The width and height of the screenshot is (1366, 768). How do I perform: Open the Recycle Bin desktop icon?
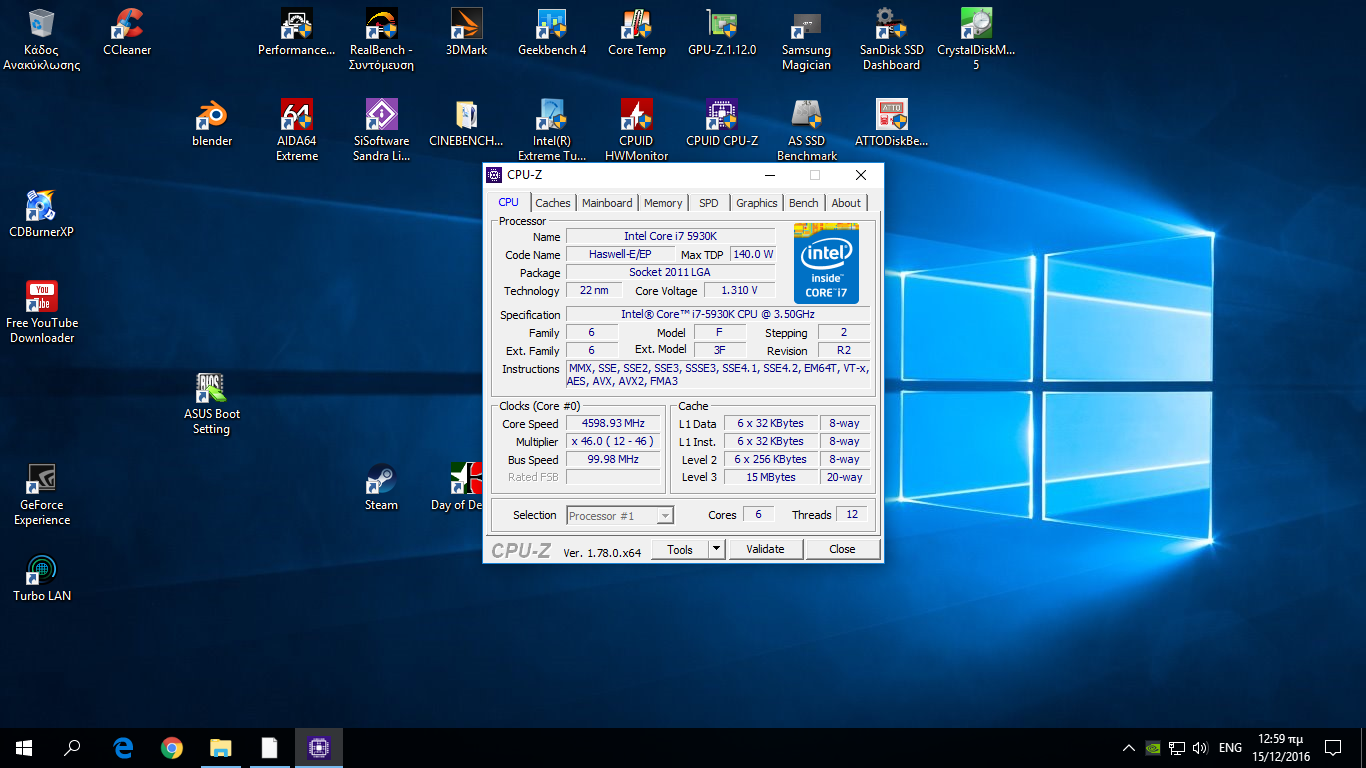click(x=42, y=40)
